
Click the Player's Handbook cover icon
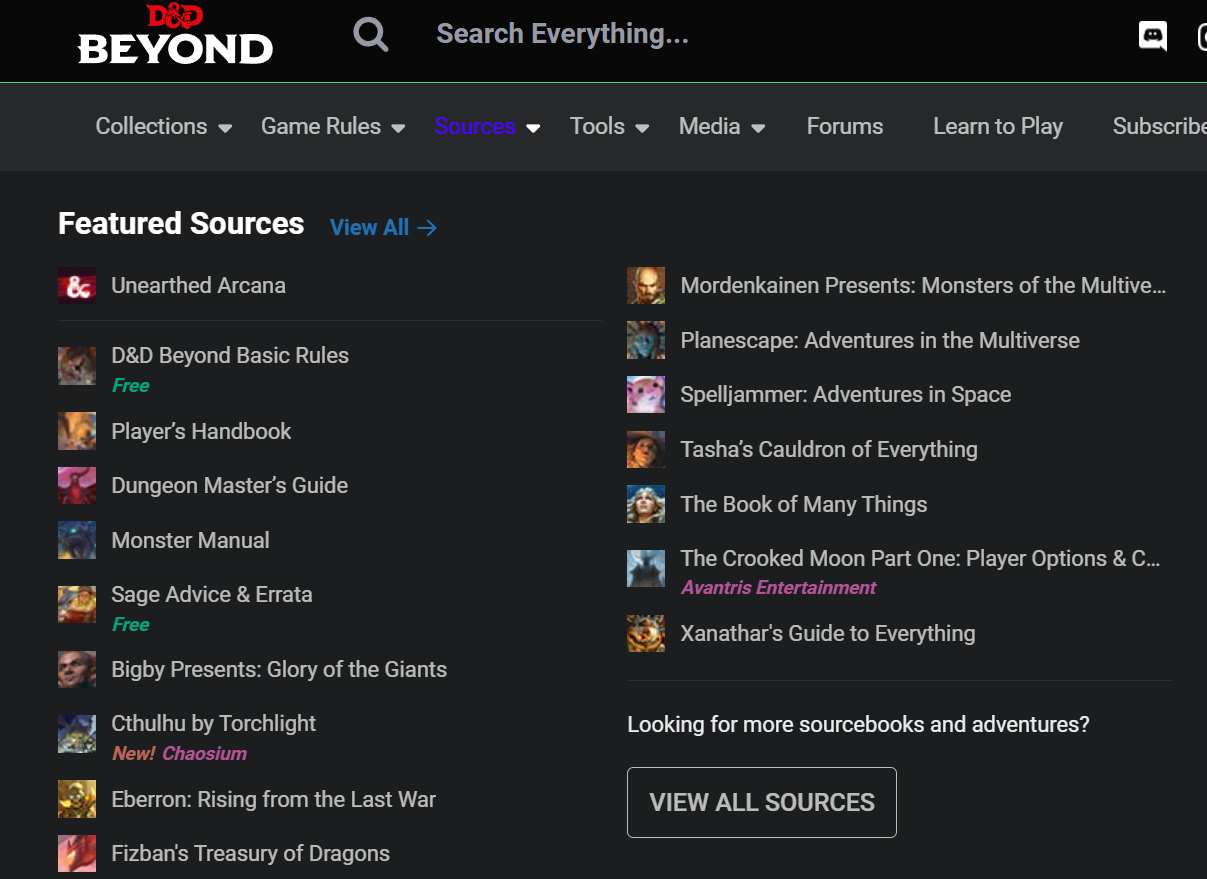[77, 431]
